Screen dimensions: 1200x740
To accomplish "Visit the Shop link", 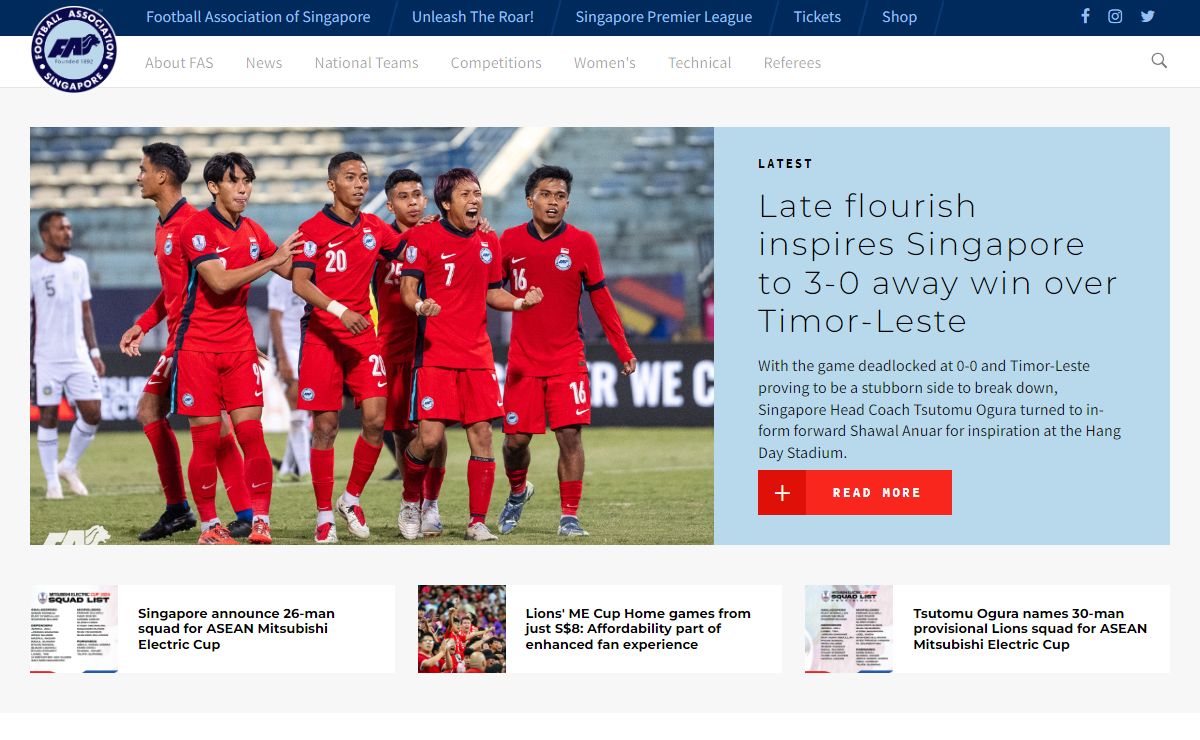I will tap(899, 17).
